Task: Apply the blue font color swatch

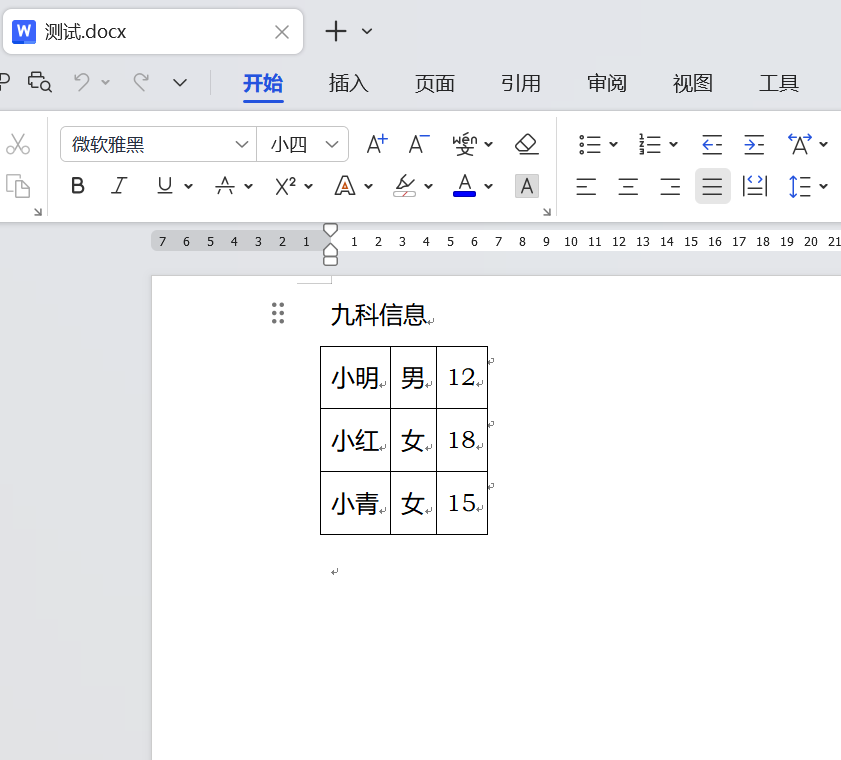Action: pyautogui.click(x=464, y=186)
